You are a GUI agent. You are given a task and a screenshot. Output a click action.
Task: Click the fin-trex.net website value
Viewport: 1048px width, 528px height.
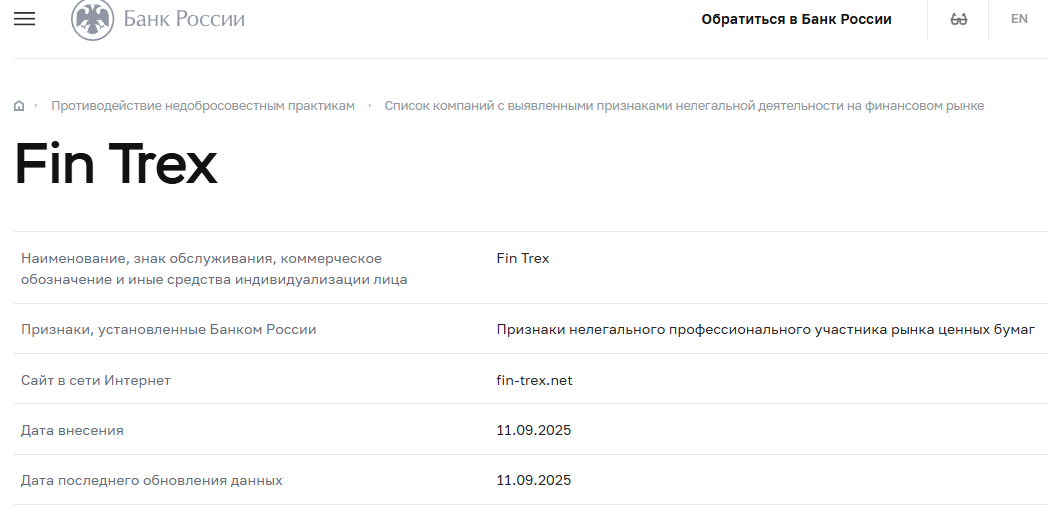pos(534,380)
